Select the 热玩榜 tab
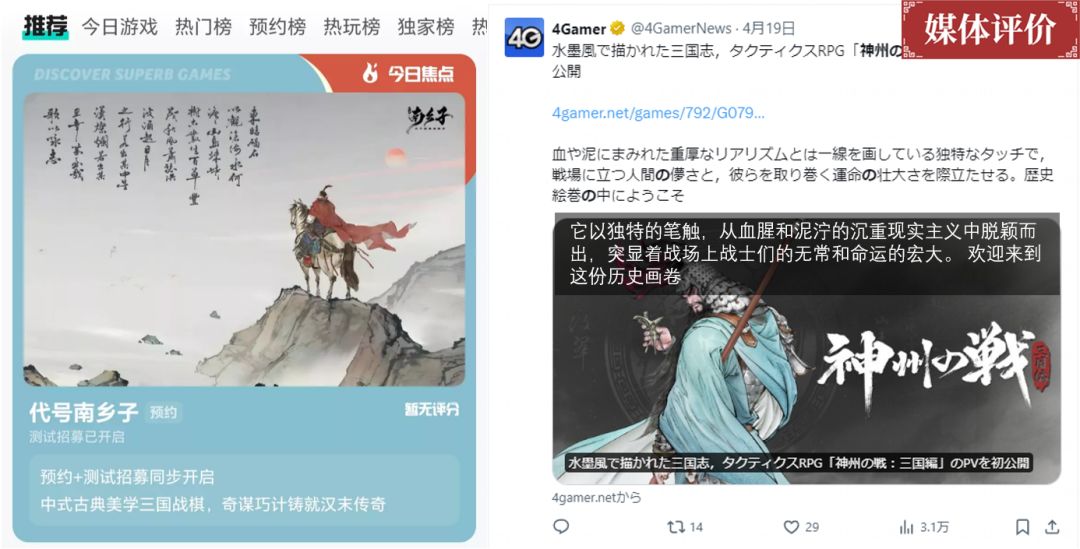1080x549 pixels. click(352, 27)
